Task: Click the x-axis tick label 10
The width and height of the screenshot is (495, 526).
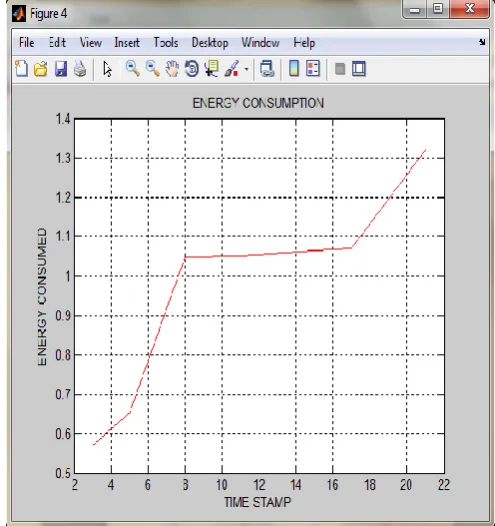Action: [x=222, y=485]
